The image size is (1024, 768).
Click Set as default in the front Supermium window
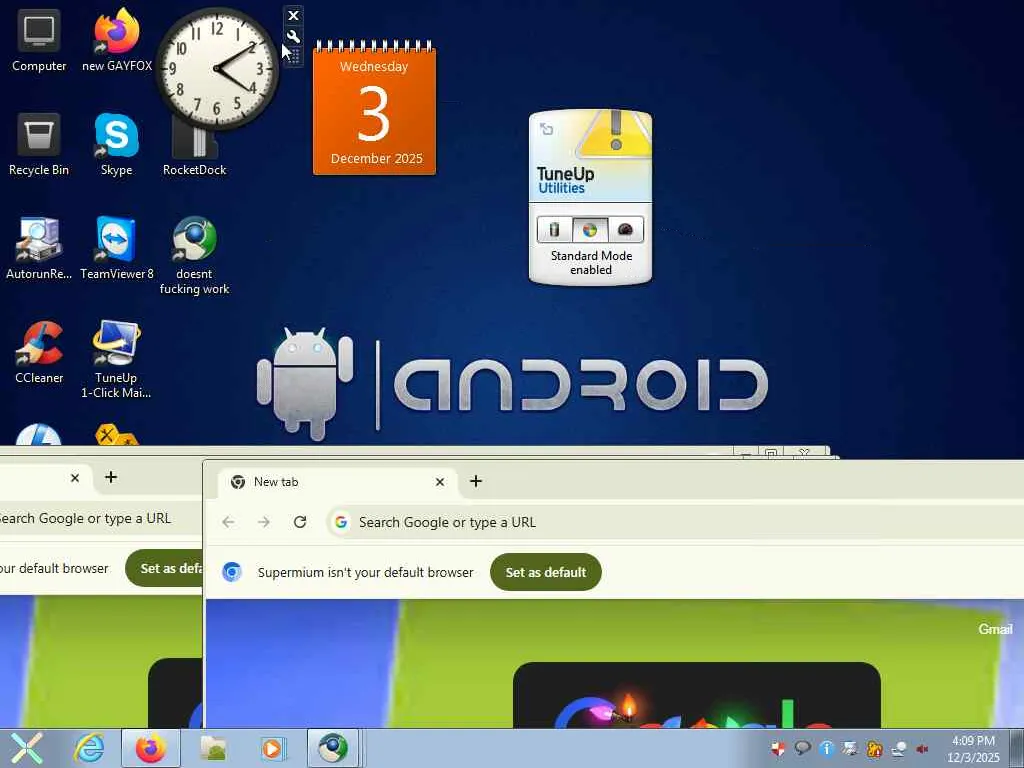tap(546, 572)
